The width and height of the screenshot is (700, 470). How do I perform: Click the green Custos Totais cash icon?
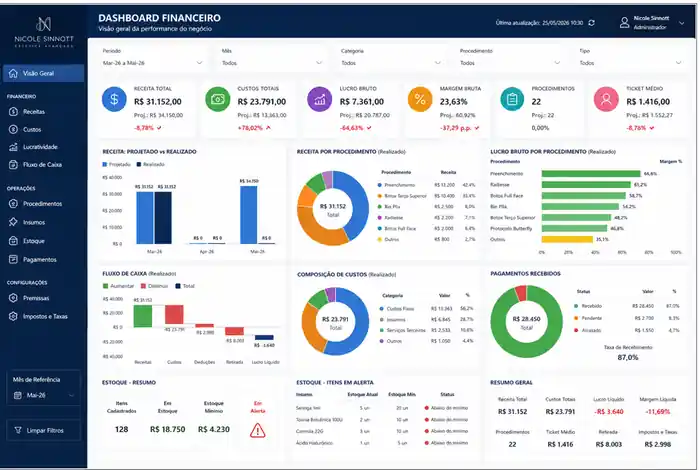click(217, 99)
